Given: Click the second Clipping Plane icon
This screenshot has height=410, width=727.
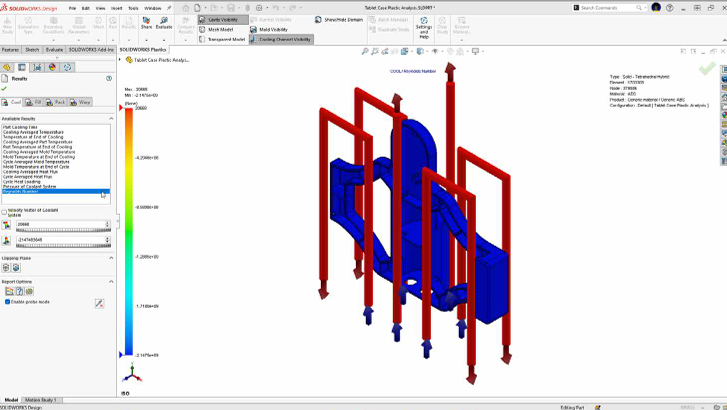Looking at the screenshot, I should 16,268.
